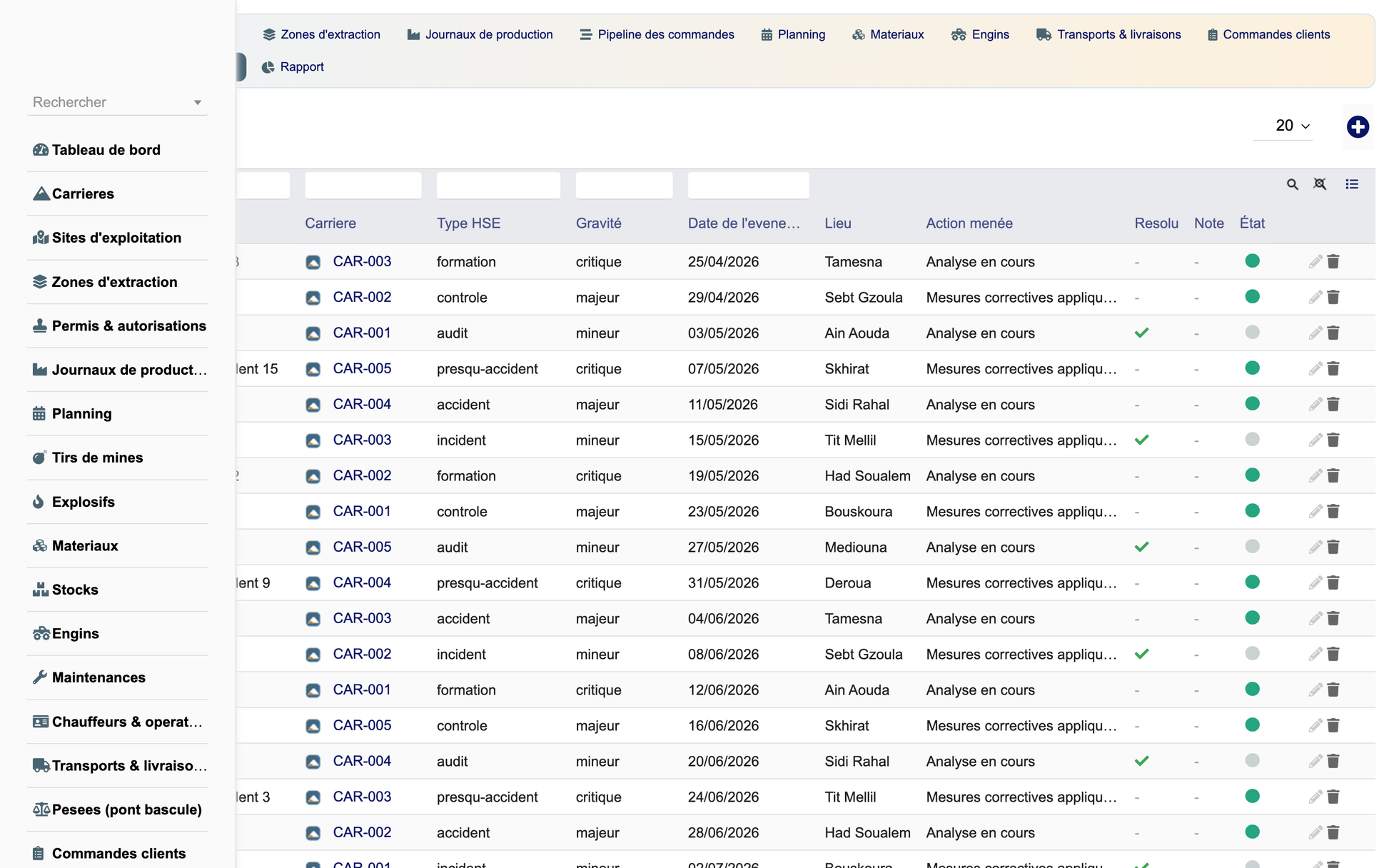
Task: Edit the Tit Mellil 15/05/2026 row
Action: 1315,440
